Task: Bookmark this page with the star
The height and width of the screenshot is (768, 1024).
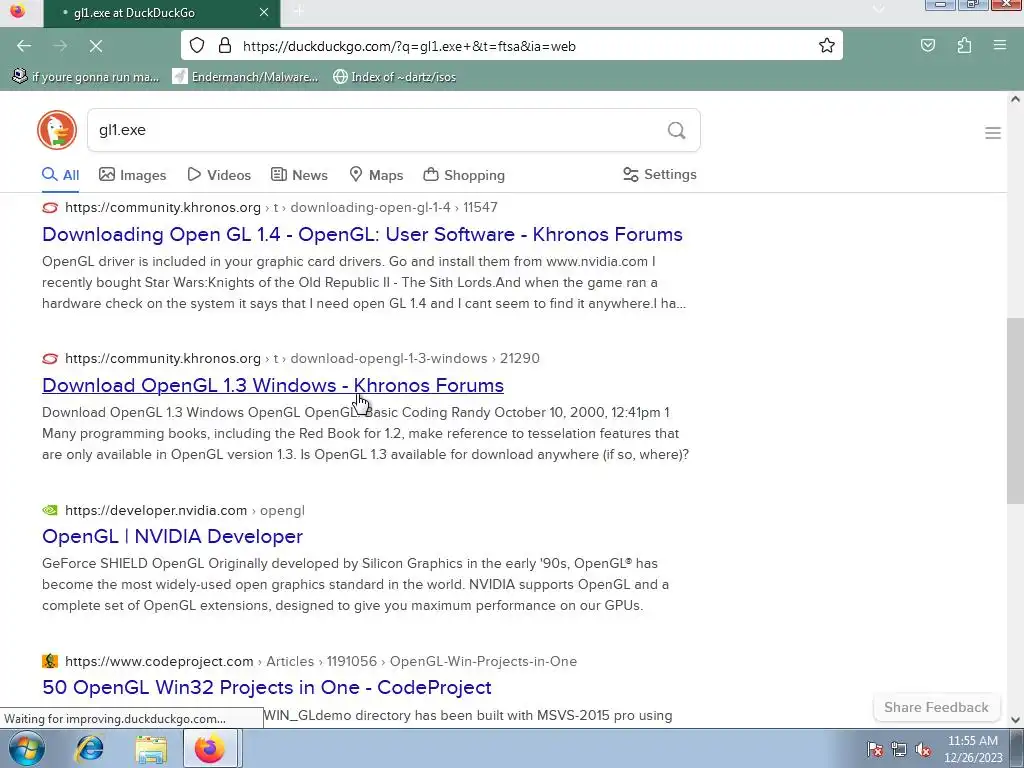Action: coord(826,46)
